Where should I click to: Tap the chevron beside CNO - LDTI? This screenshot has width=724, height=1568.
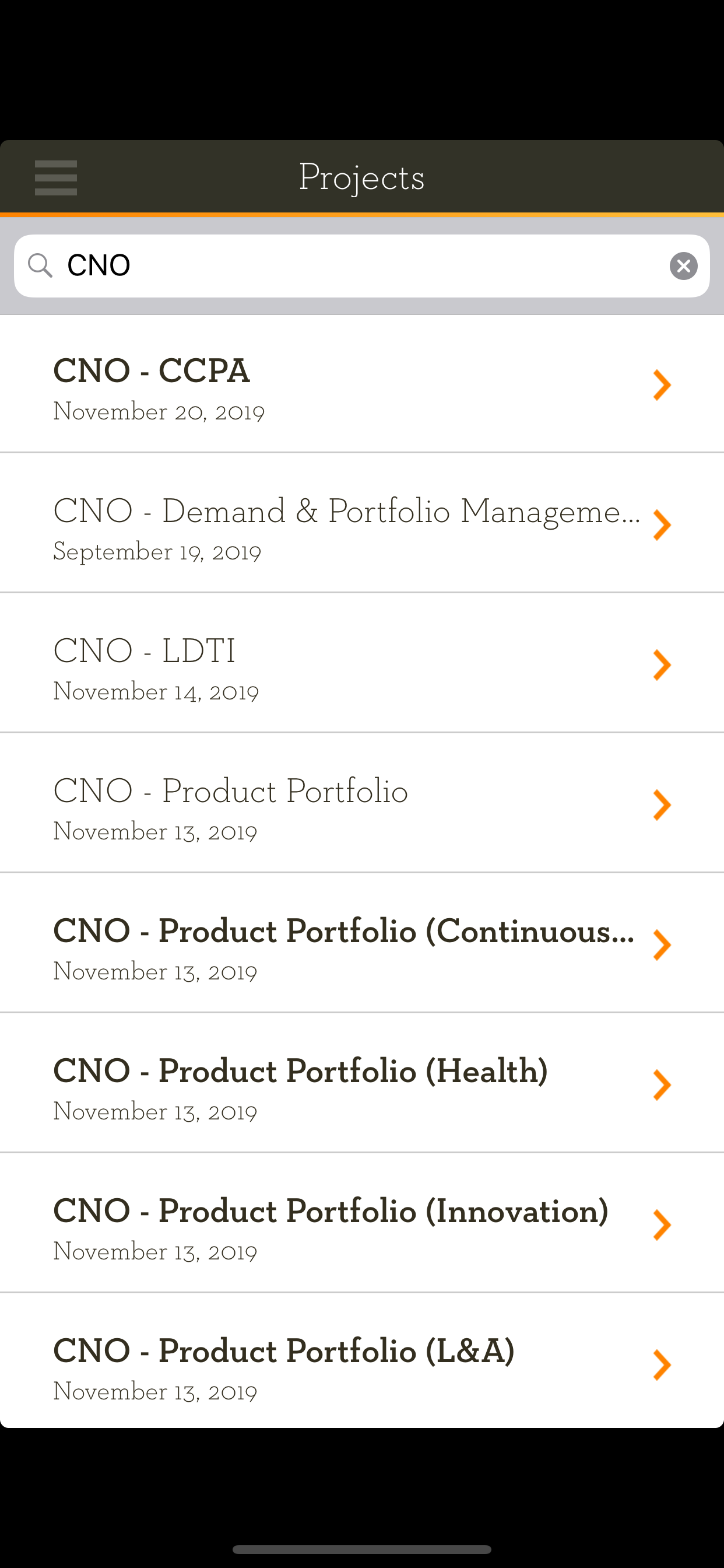pos(661,664)
